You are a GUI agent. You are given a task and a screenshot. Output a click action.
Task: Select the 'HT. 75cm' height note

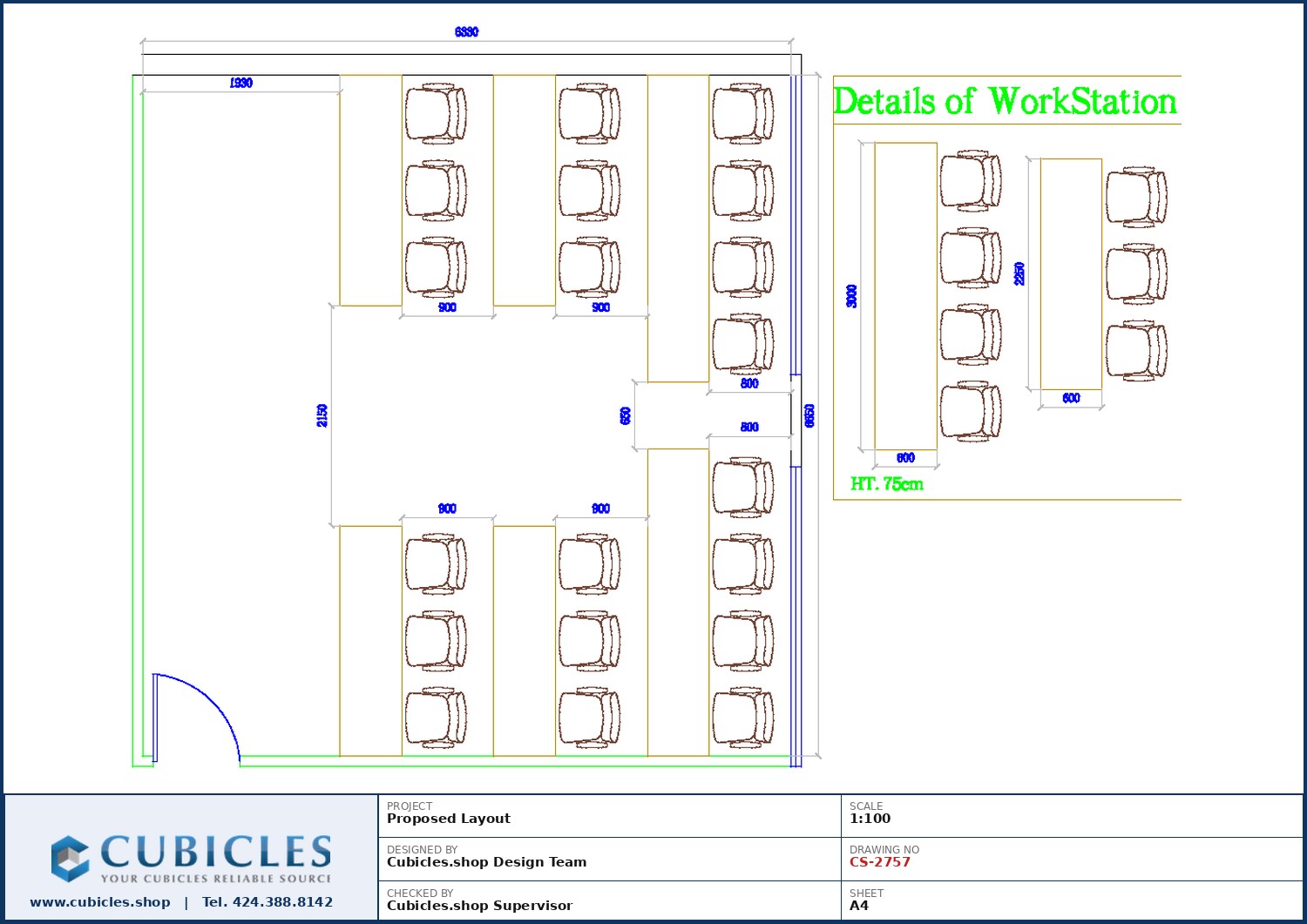(887, 484)
